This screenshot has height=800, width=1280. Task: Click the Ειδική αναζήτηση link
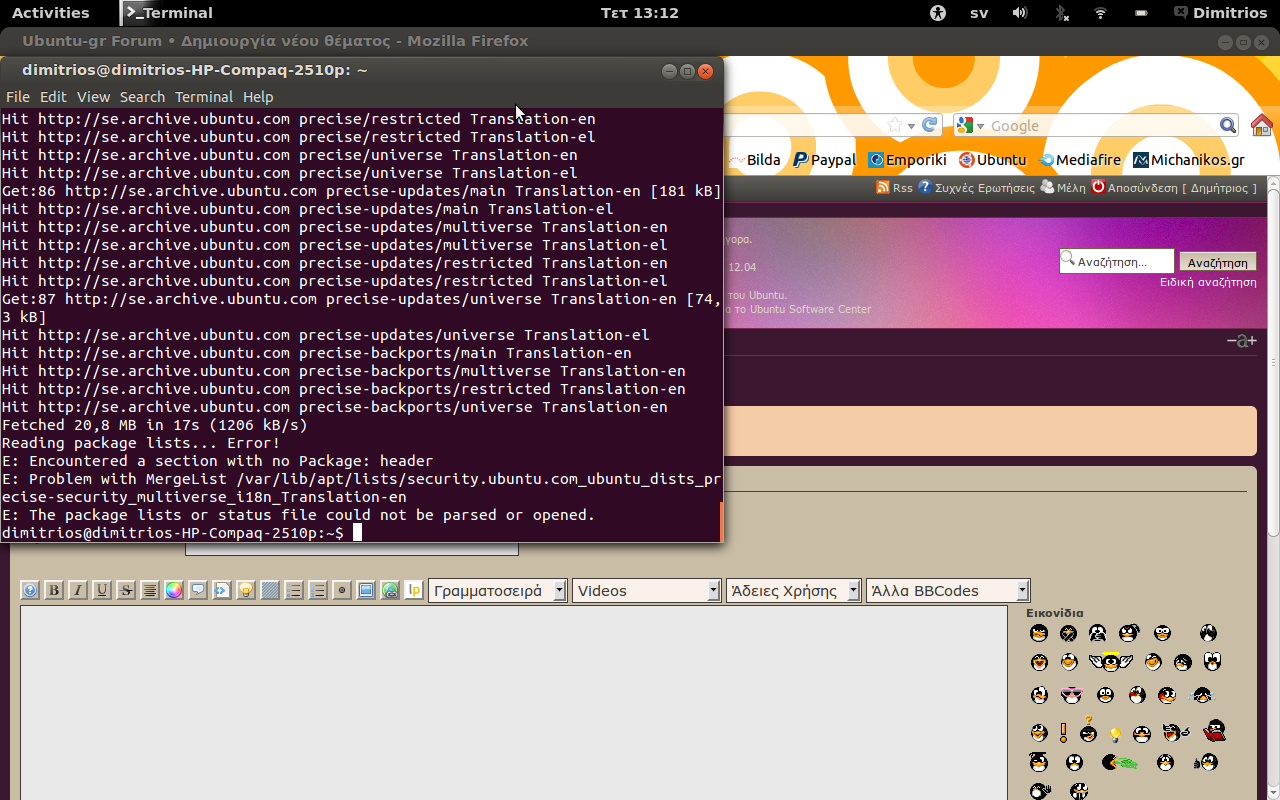[1207, 282]
